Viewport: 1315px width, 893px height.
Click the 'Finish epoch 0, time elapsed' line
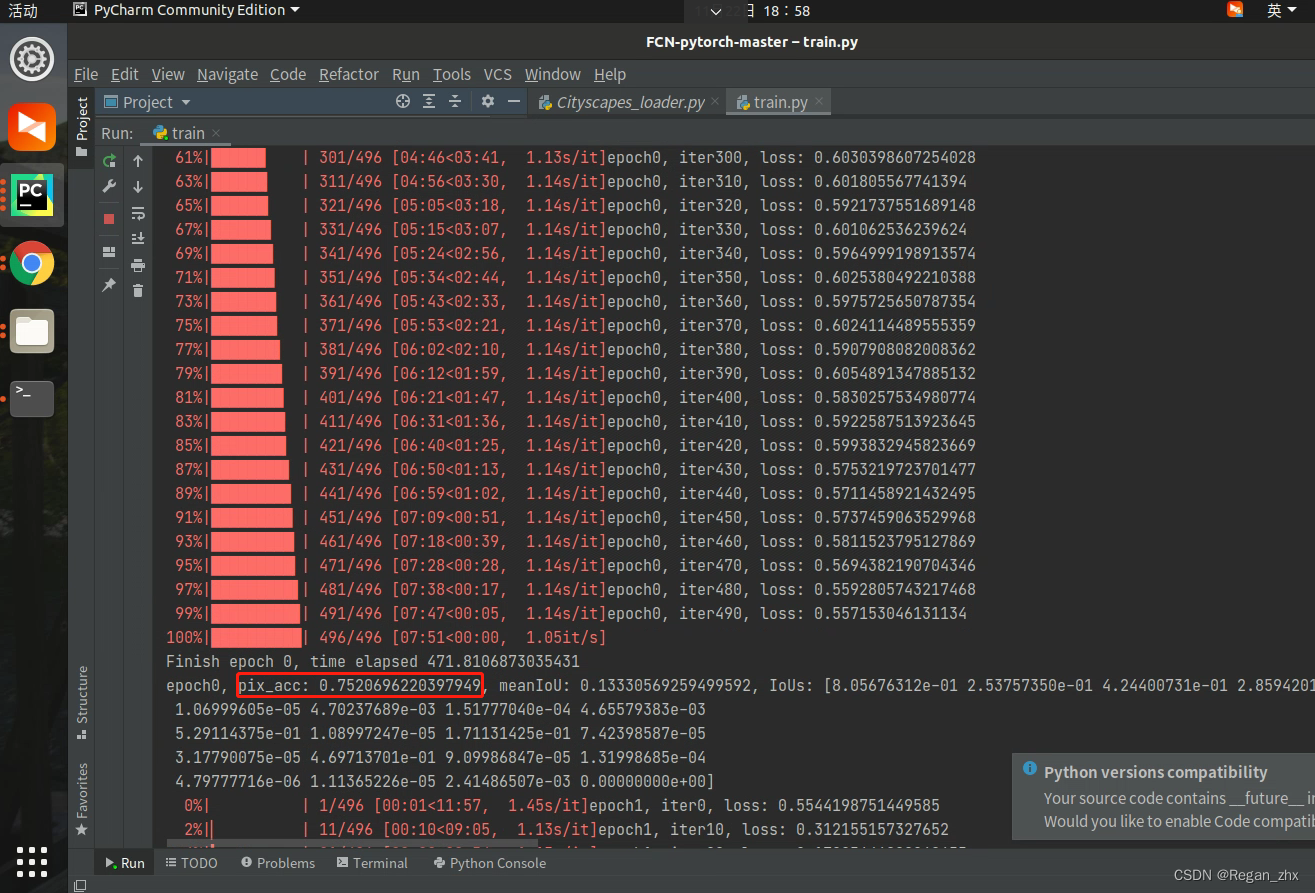(x=373, y=661)
